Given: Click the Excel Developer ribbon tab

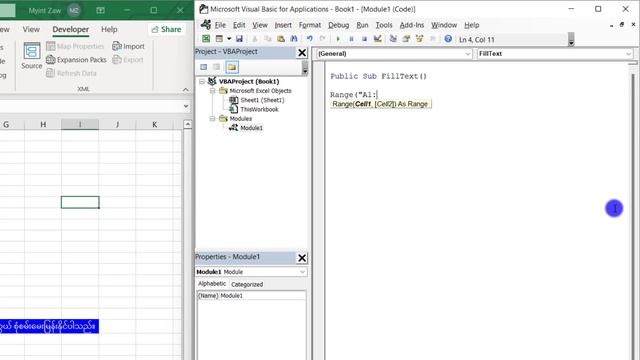Looking at the screenshot, I should pos(70,29).
